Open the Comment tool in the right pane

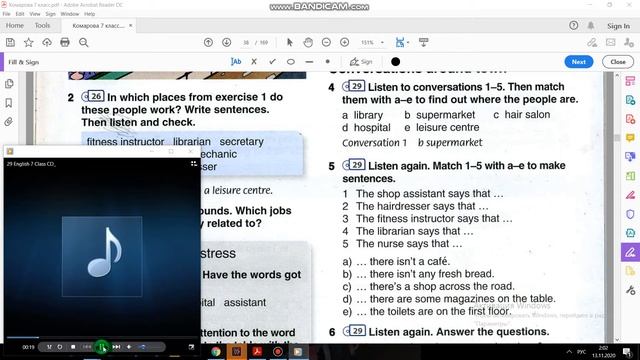(630, 138)
